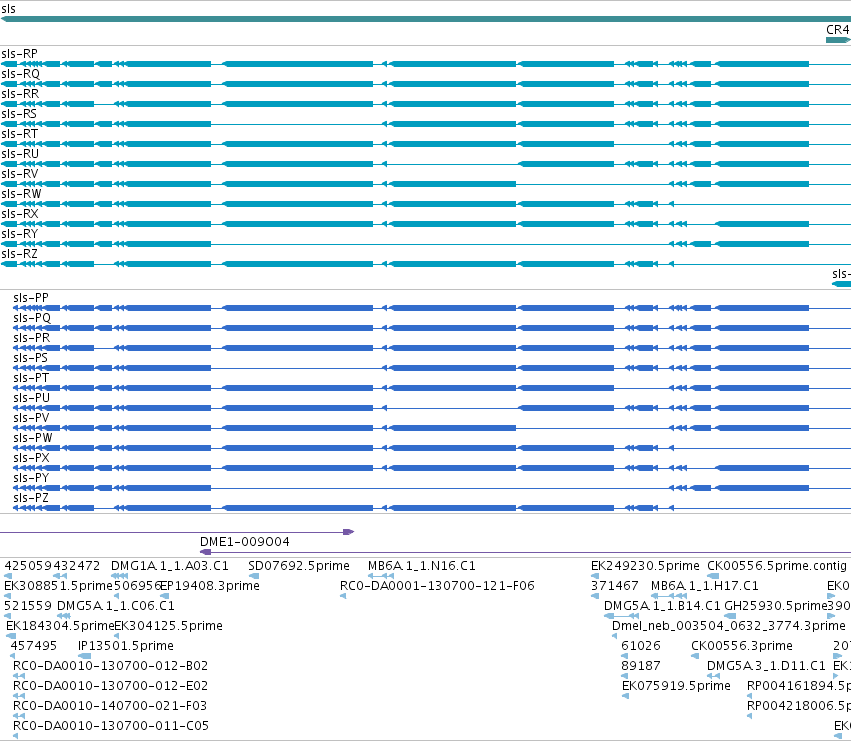Select the sls-RT transcript label
Viewport: 851px width, 741px height.
[20, 134]
